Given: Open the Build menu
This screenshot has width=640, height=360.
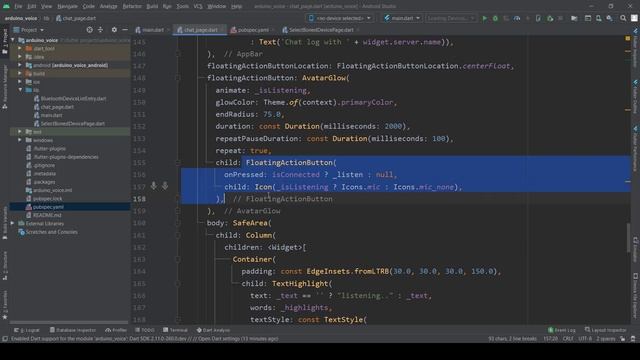Looking at the screenshot, I should tap(152, 6).
